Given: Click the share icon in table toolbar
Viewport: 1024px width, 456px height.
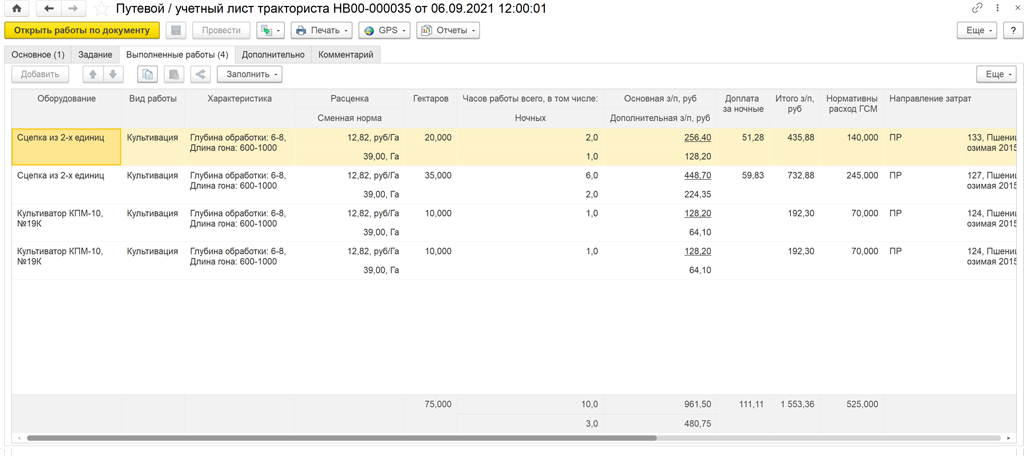Looking at the screenshot, I should (199, 74).
